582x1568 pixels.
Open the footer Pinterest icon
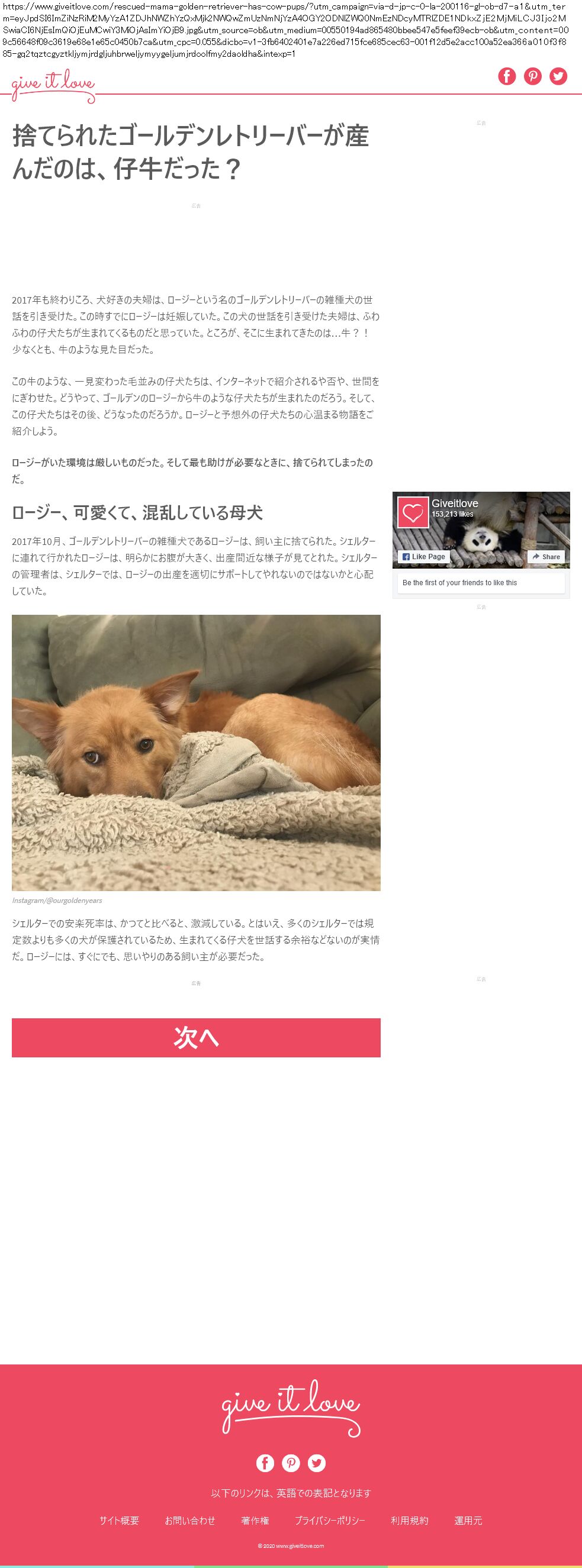291,1463
